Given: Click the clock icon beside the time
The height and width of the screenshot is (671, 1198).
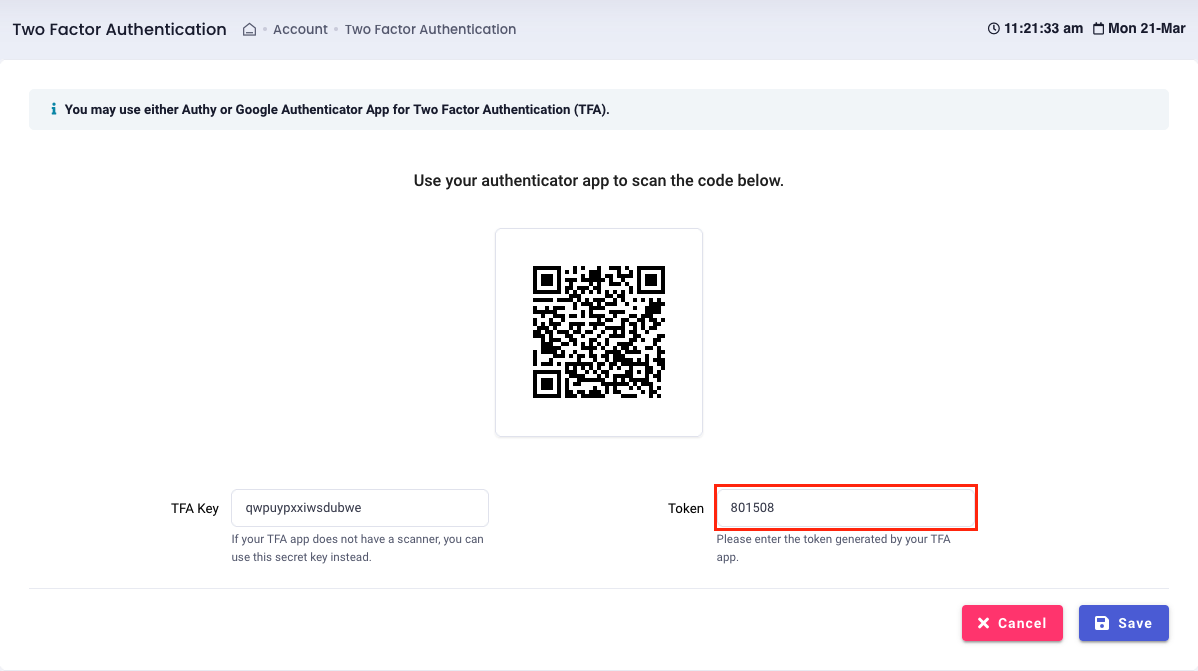Looking at the screenshot, I should pyautogui.click(x=993, y=28).
